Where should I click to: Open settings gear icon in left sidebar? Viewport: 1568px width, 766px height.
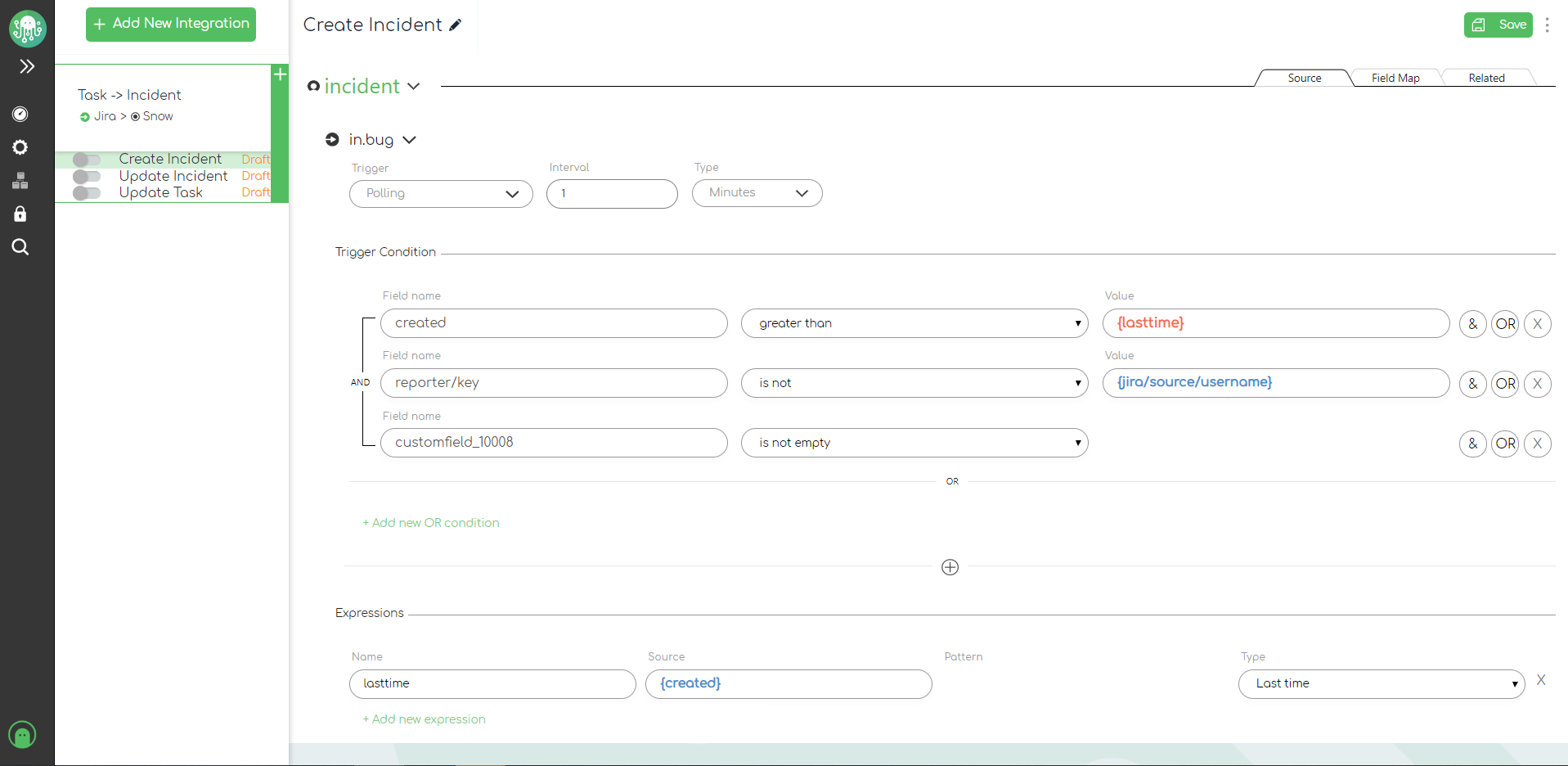point(20,147)
